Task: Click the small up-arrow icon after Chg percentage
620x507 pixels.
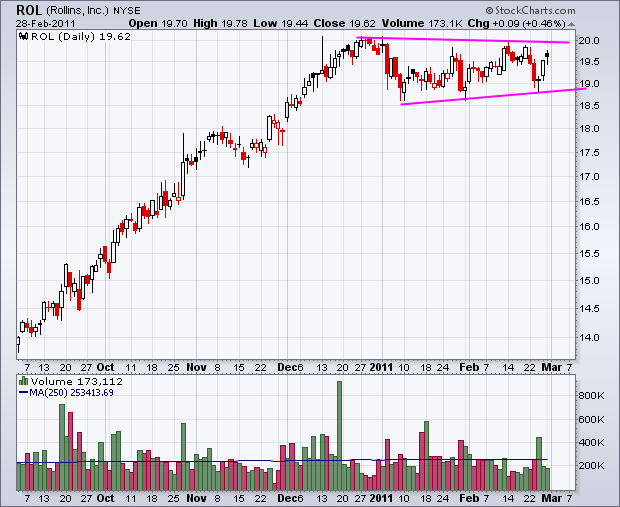Action: pyautogui.click(x=571, y=24)
